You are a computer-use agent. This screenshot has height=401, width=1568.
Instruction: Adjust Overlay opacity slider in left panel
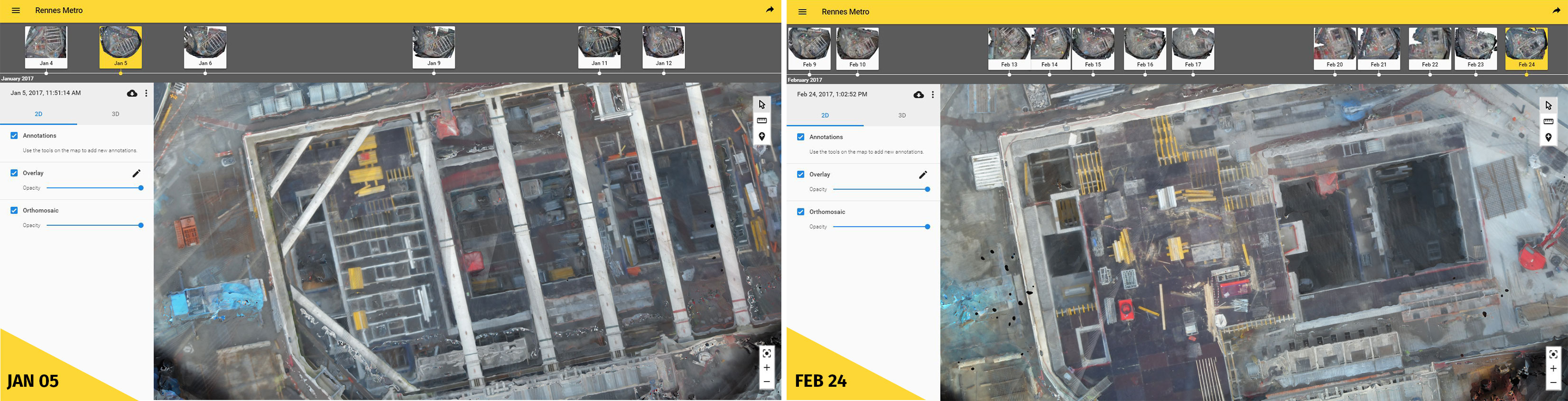(x=95, y=188)
